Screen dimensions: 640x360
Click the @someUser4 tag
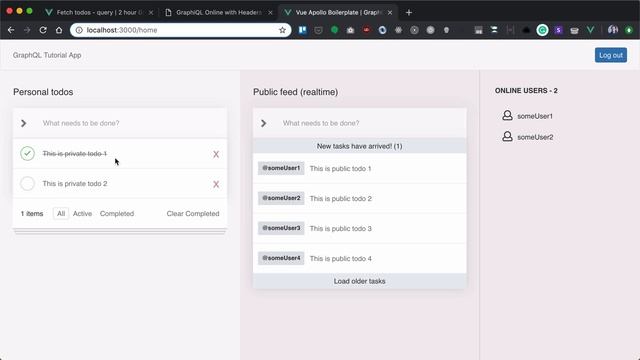281,258
